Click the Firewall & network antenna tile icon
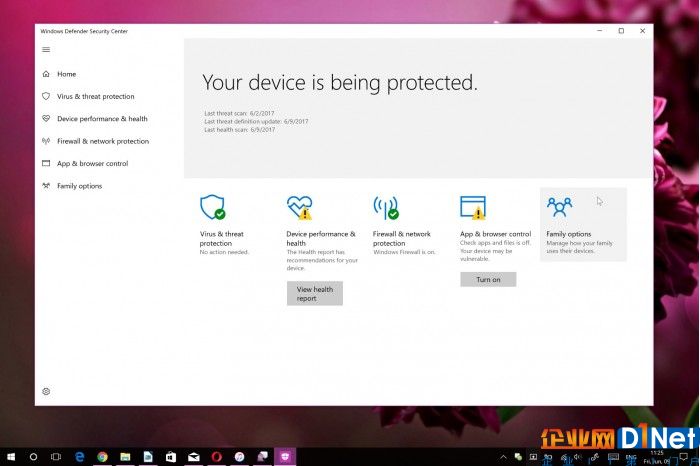Image resolution: width=700 pixels, height=466 pixels. (x=386, y=208)
